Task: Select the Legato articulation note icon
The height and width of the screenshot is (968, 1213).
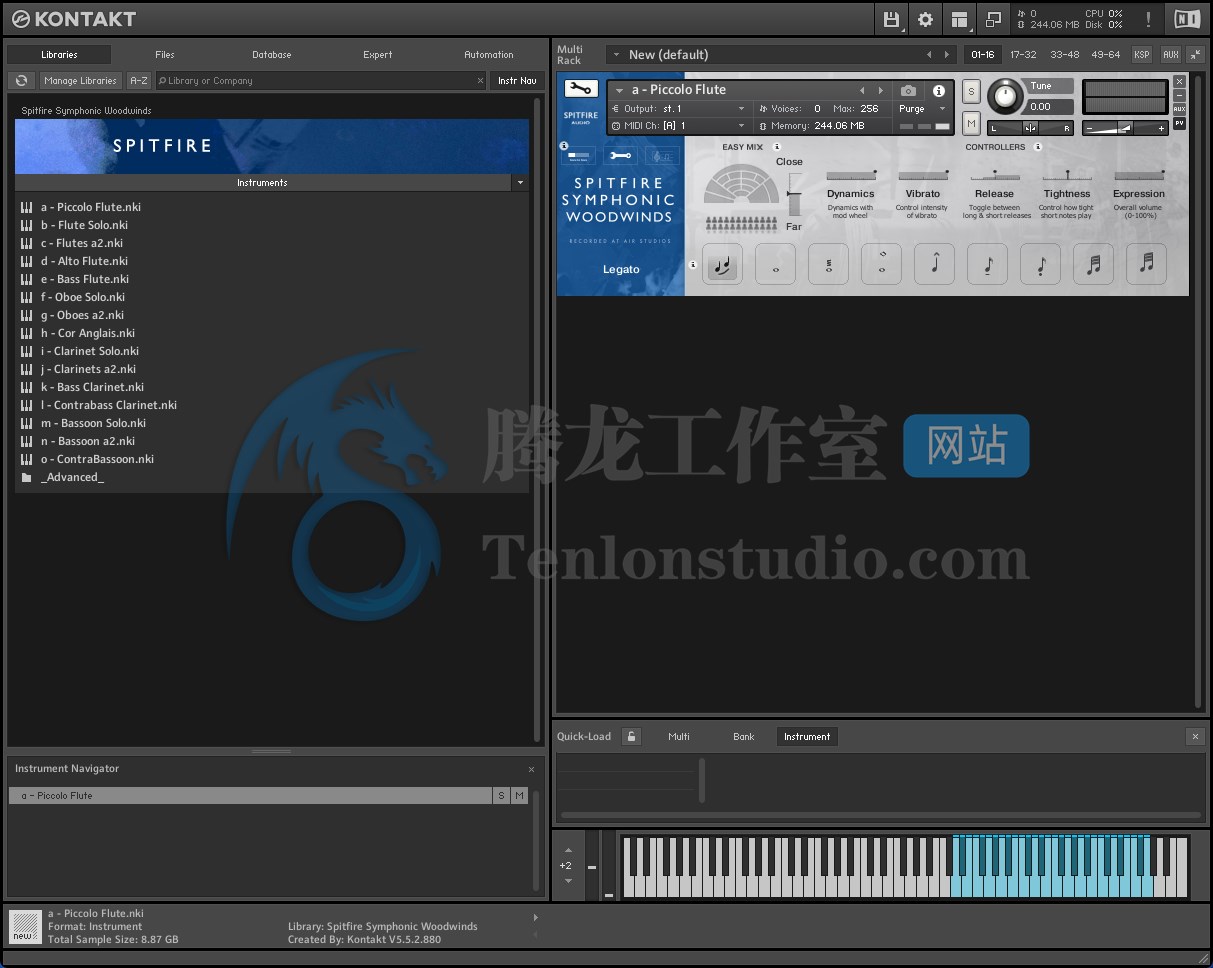Action: [x=722, y=263]
